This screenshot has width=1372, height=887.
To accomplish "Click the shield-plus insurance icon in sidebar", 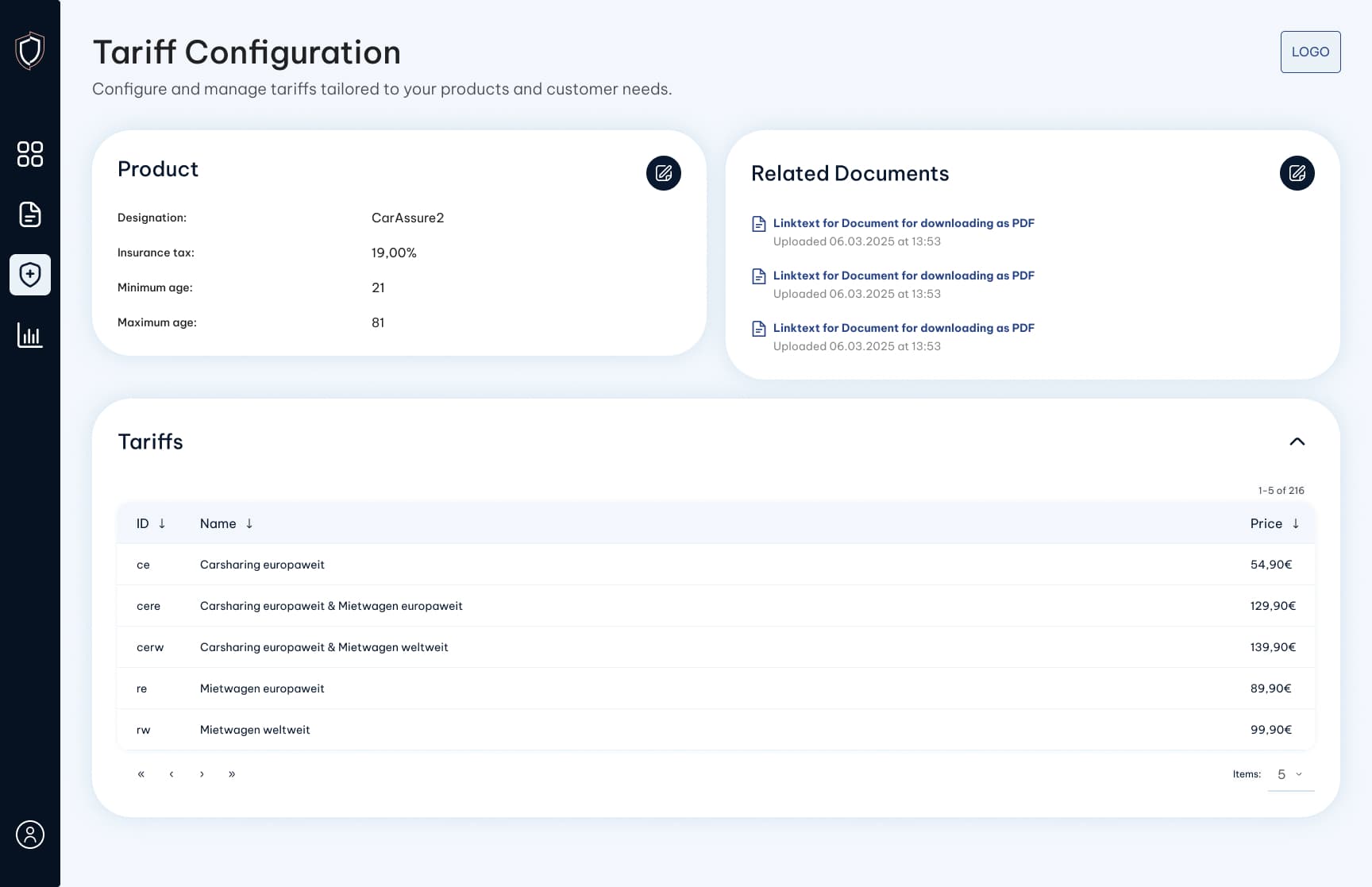I will pos(30,275).
